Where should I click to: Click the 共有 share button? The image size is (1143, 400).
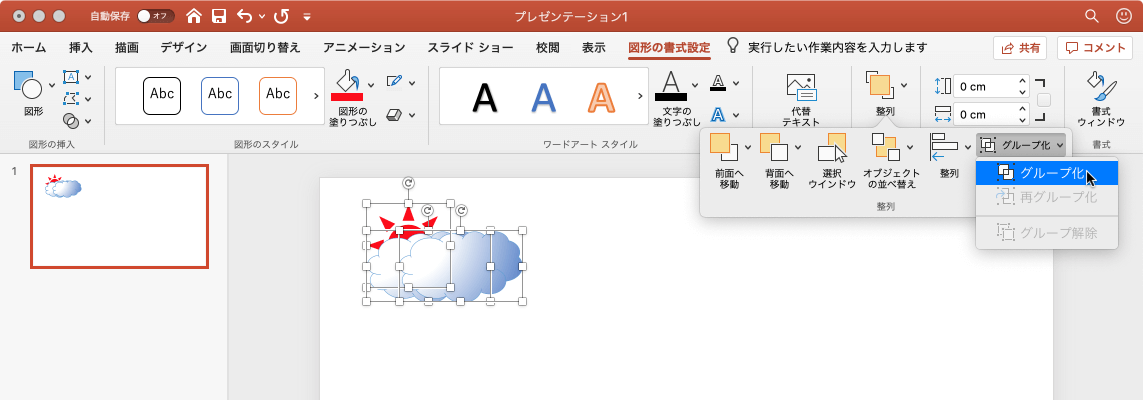coord(1020,48)
